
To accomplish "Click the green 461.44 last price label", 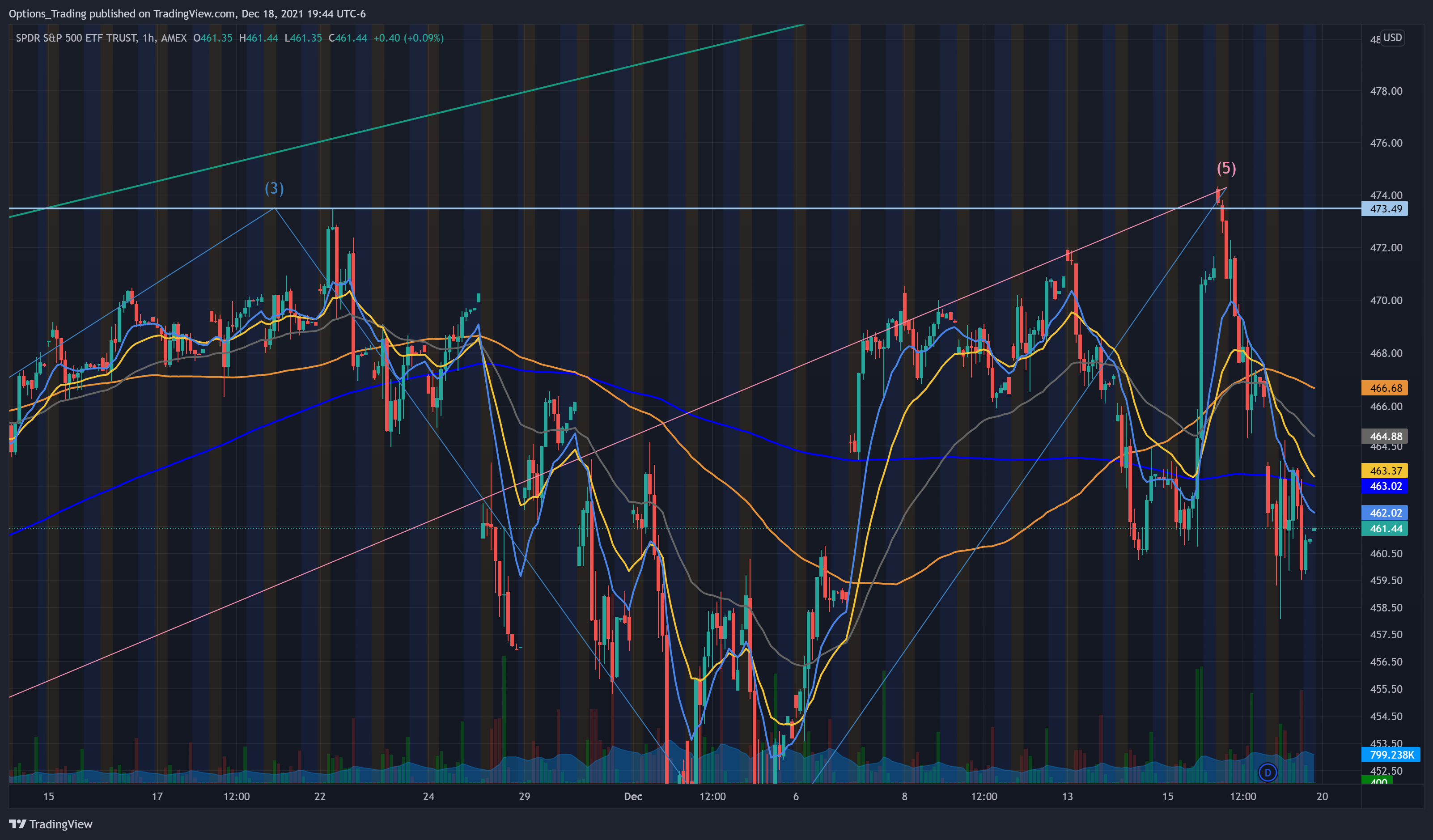I will pyautogui.click(x=1384, y=528).
